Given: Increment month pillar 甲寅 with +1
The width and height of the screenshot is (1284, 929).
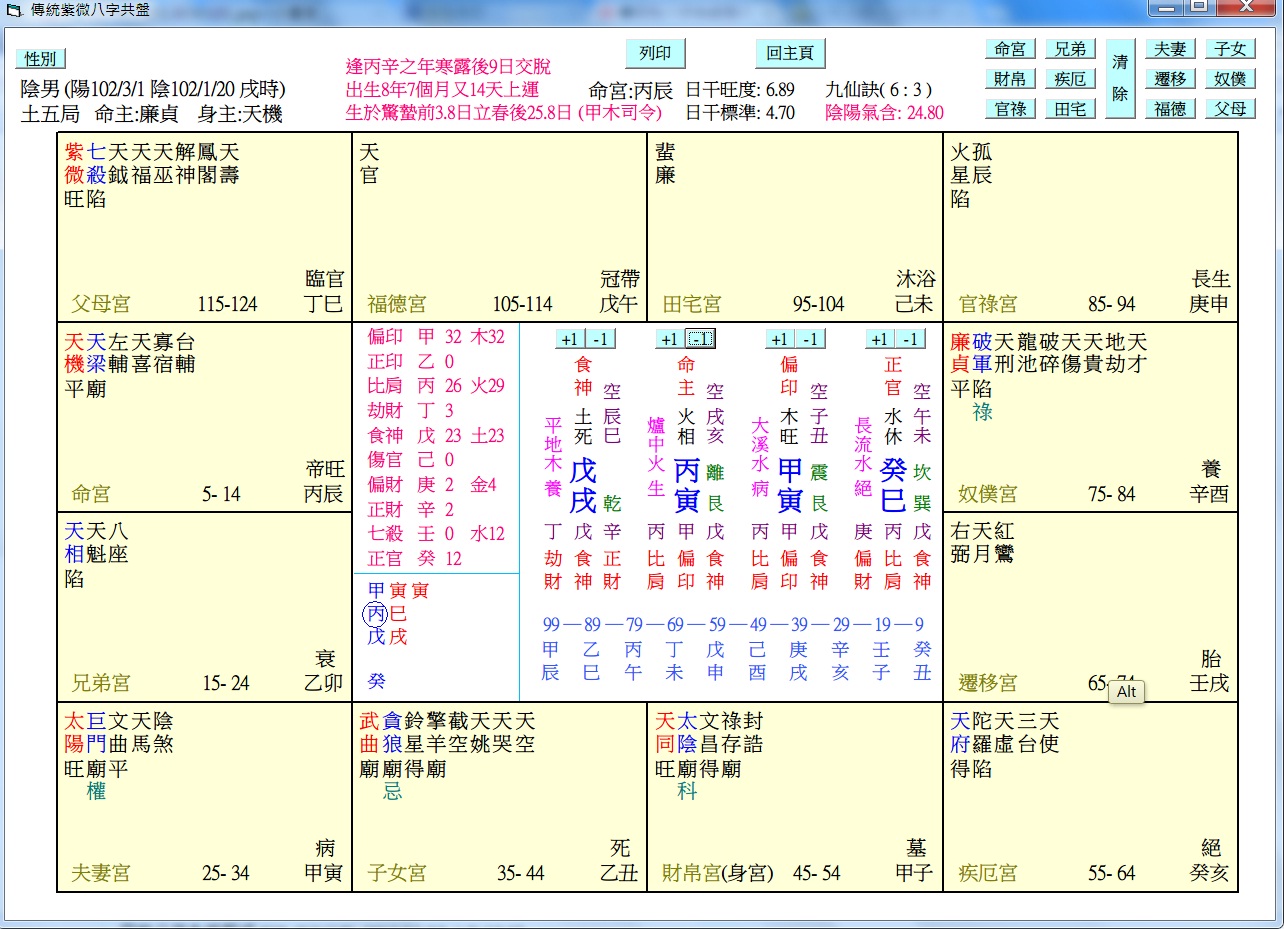Looking at the screenshot, I should tap(781, 340).
